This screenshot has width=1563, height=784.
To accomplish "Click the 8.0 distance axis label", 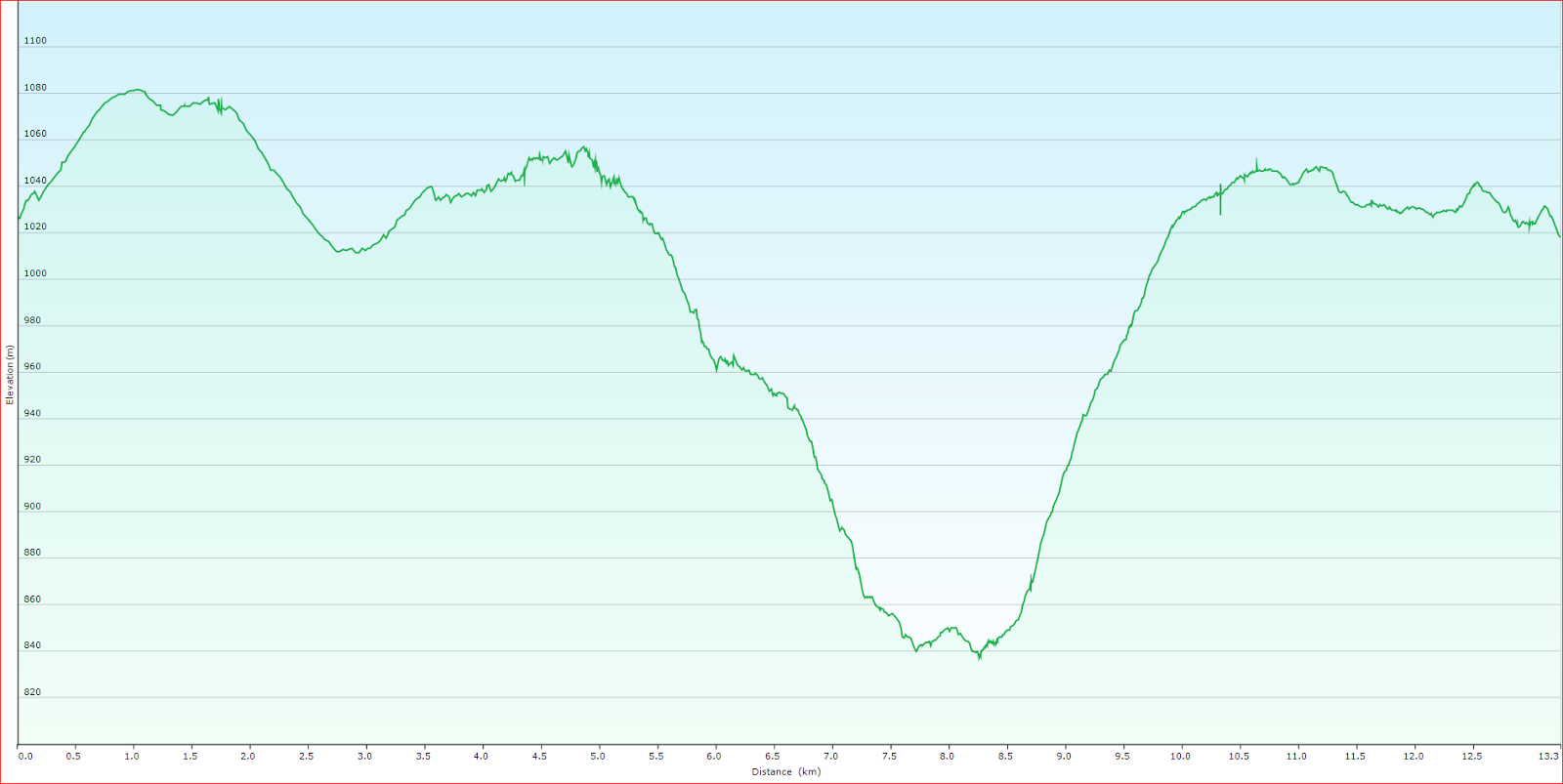I will (948, 757).
